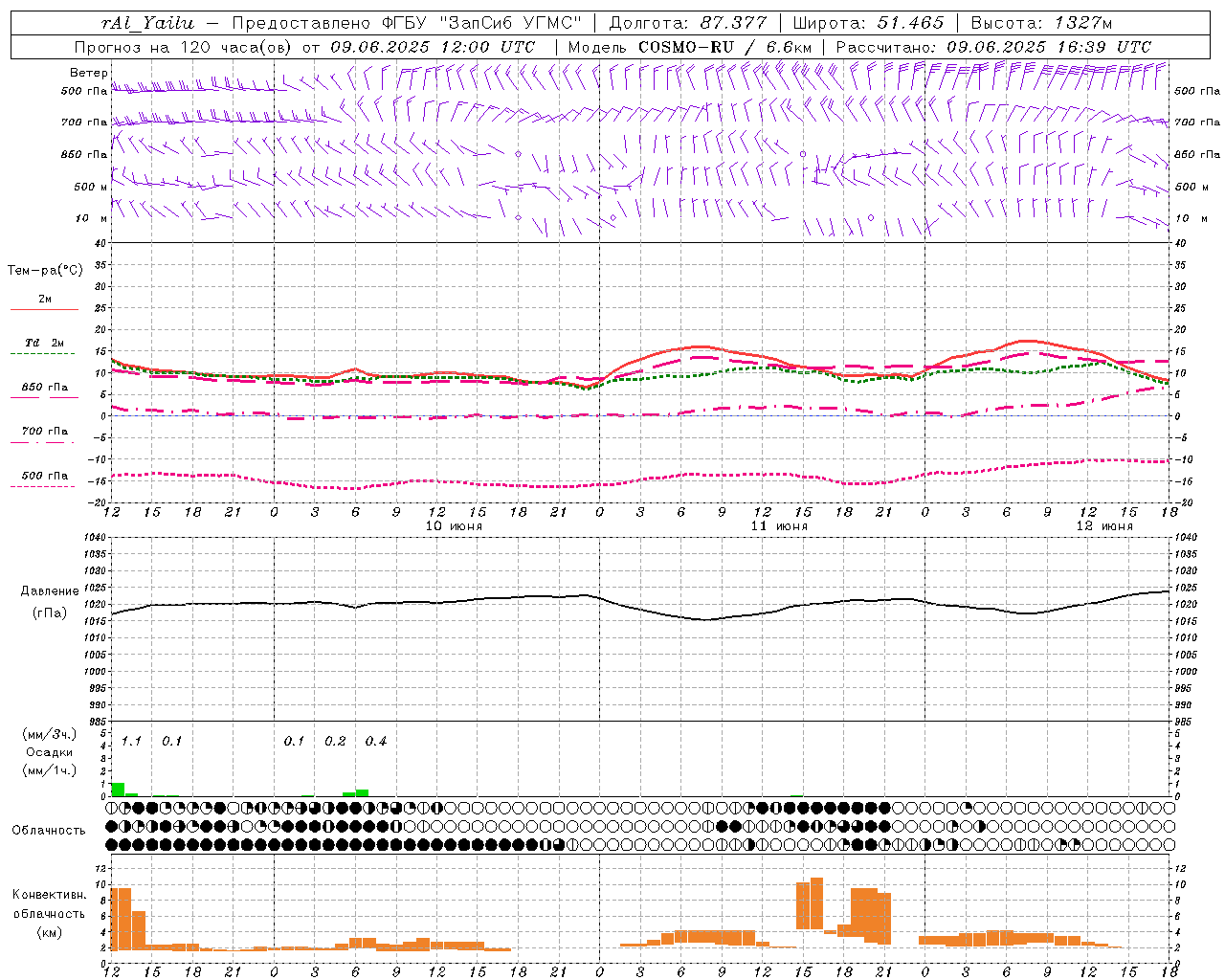
Task: Select the model label COSMO-RU / 6.6км
Action: click(724, 47)
